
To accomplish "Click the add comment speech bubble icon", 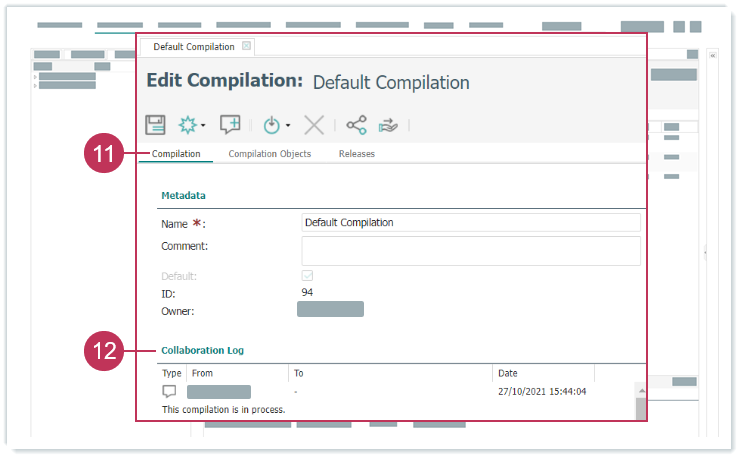I will point(230,125).
